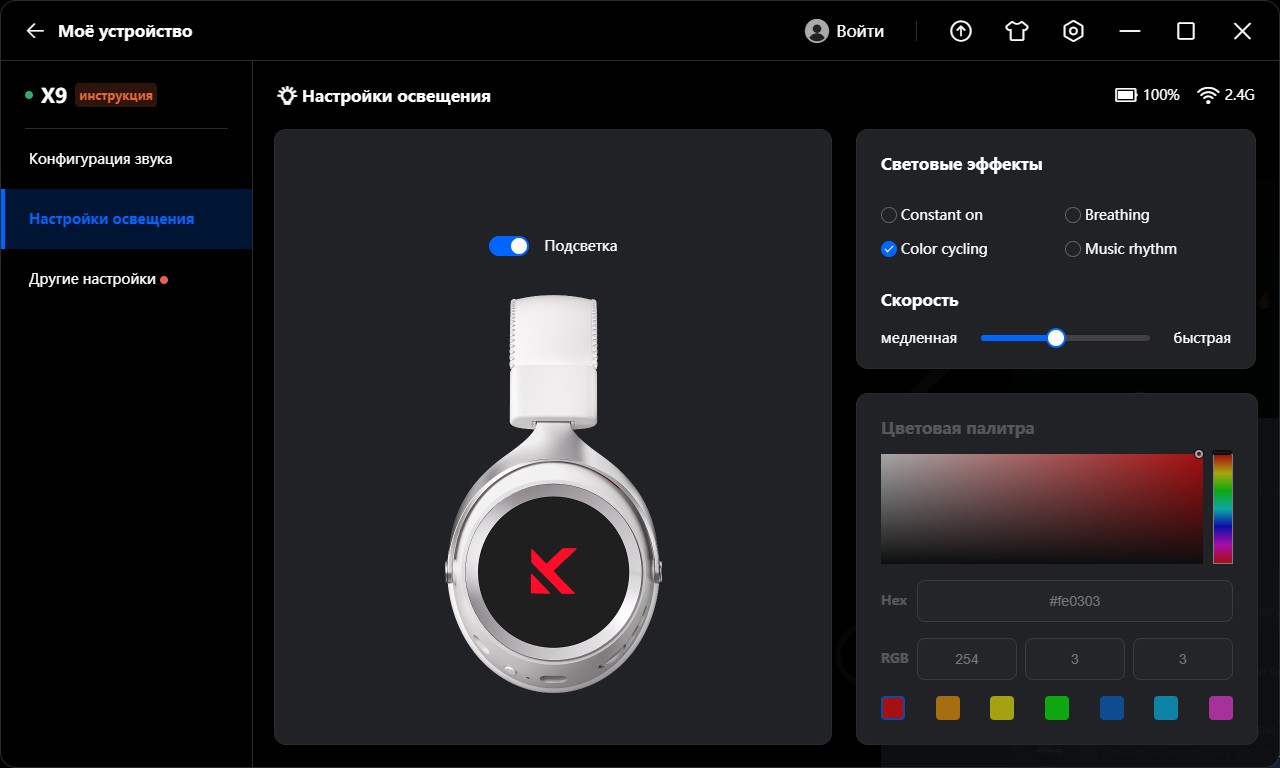Click the Моё устройство title
This screenshot has height=768, width=1280.
click(125, 31)
